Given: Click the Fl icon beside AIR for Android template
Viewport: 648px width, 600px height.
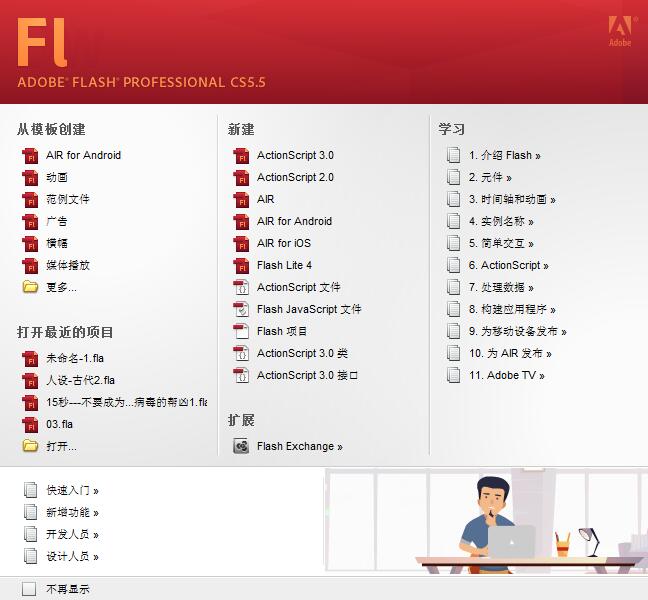Looking at the screenshot, I should tap(30, 155).
